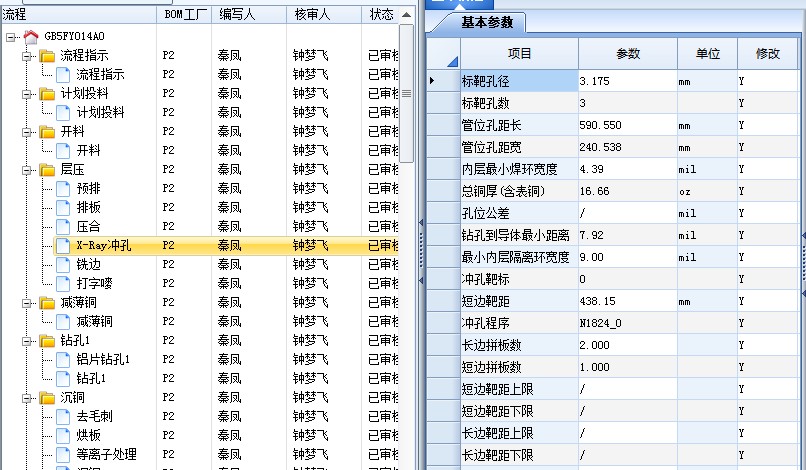
Task: Collapse the 计划投料 folder node
Action: [x=27, y=94]
